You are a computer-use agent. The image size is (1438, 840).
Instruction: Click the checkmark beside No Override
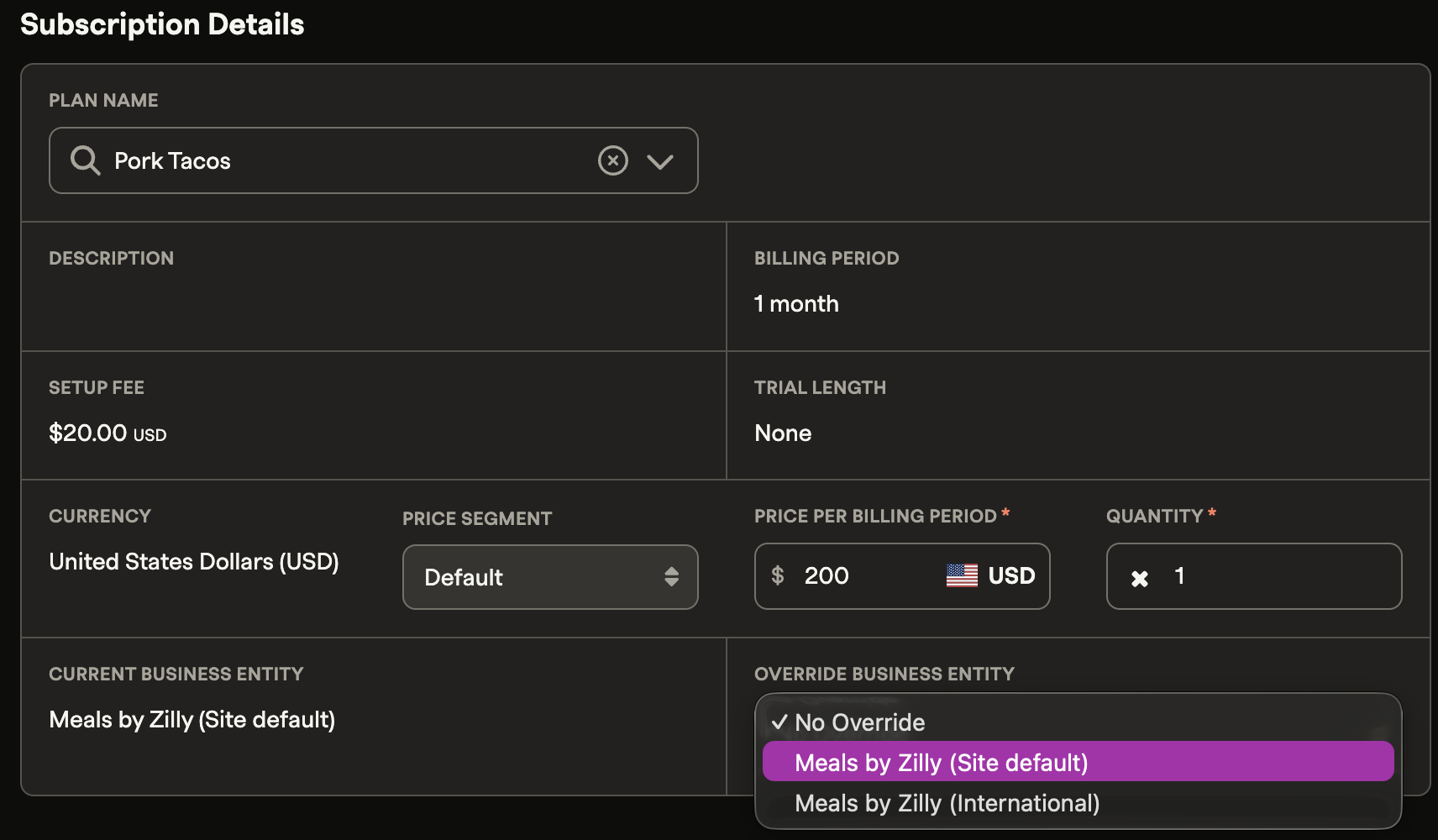click(779, 722)
